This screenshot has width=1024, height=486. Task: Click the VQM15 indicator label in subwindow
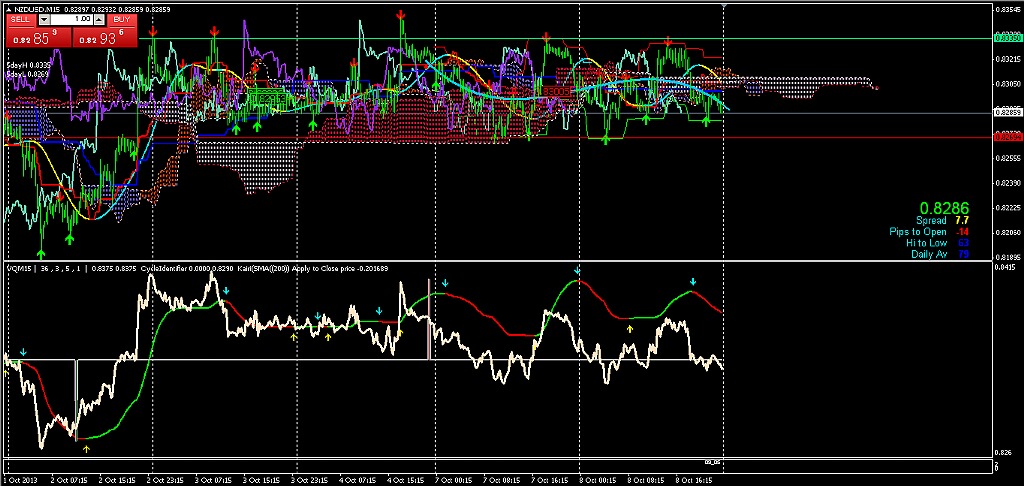[x=20, y=268]
